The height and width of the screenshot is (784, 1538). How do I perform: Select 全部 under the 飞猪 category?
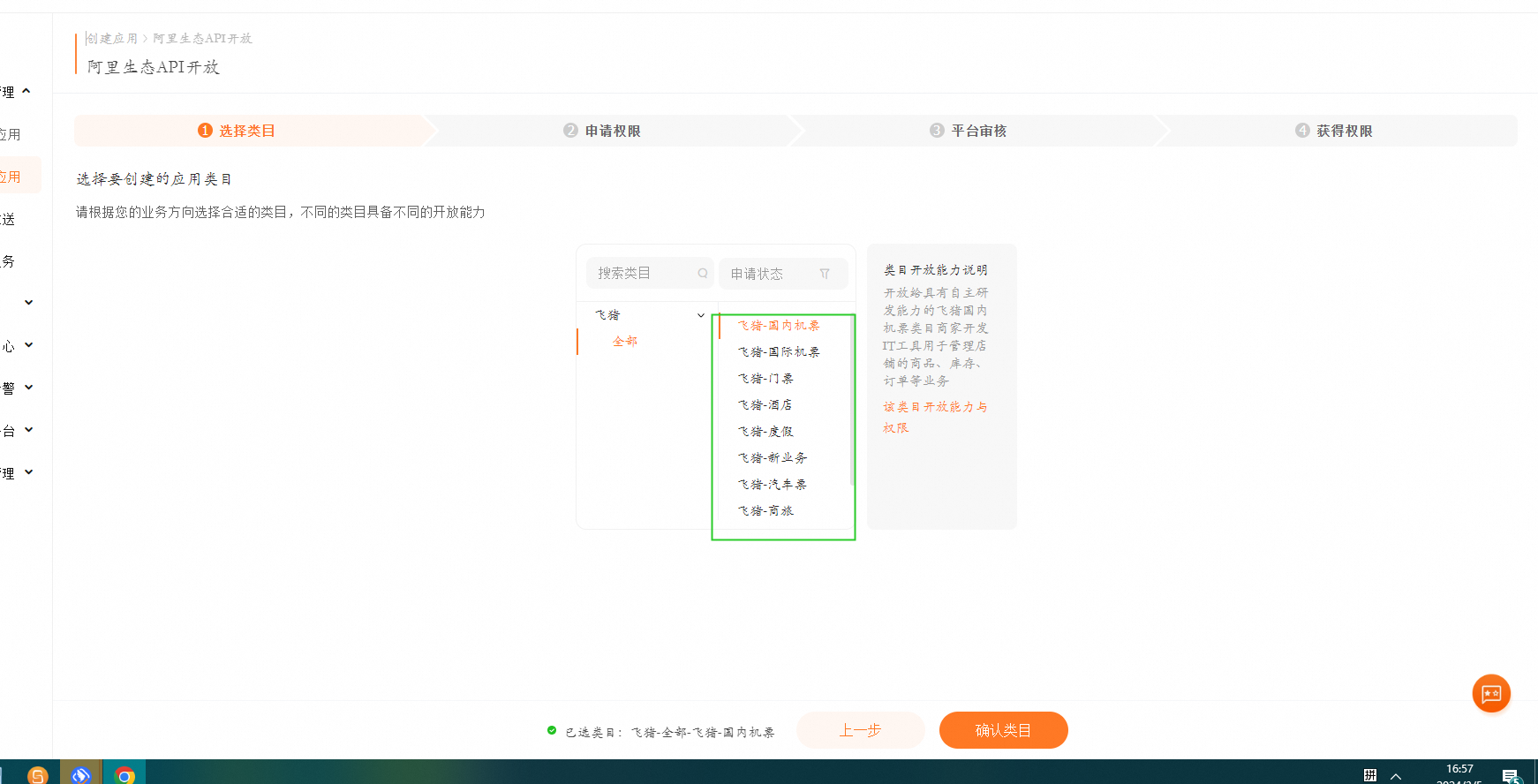(x=625, y=342)
